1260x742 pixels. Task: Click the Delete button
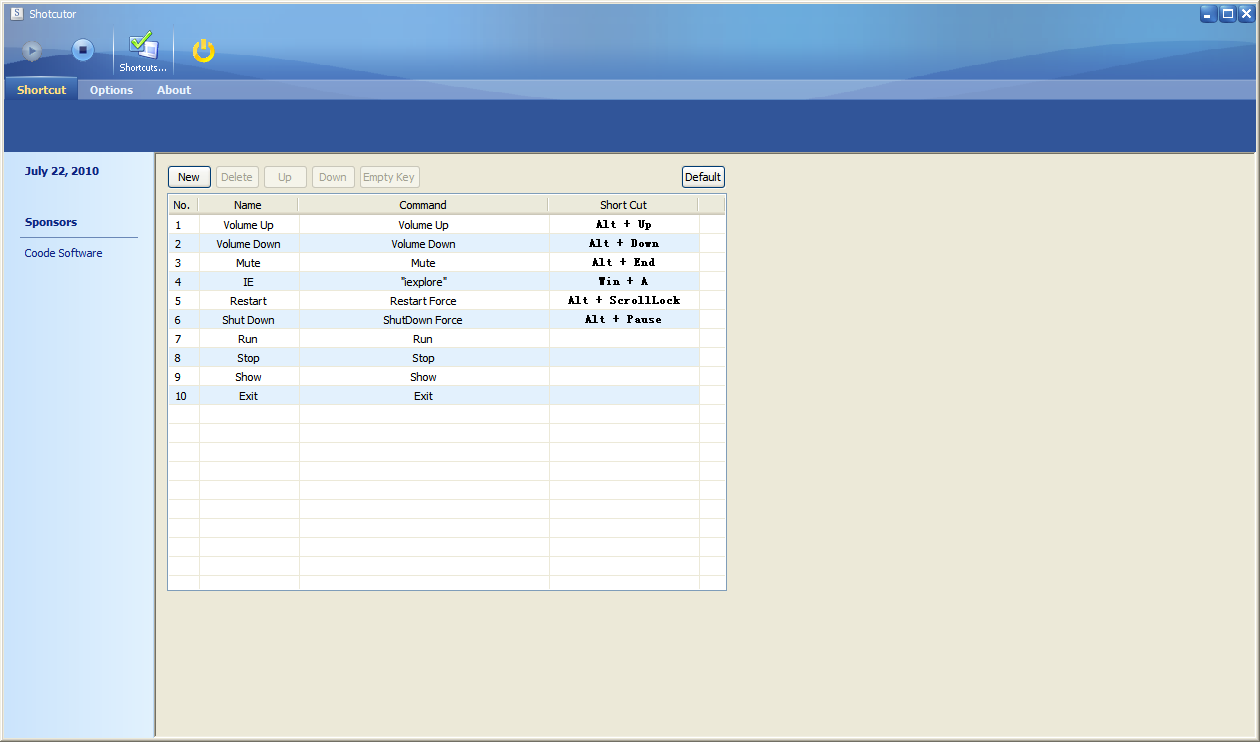237,177
